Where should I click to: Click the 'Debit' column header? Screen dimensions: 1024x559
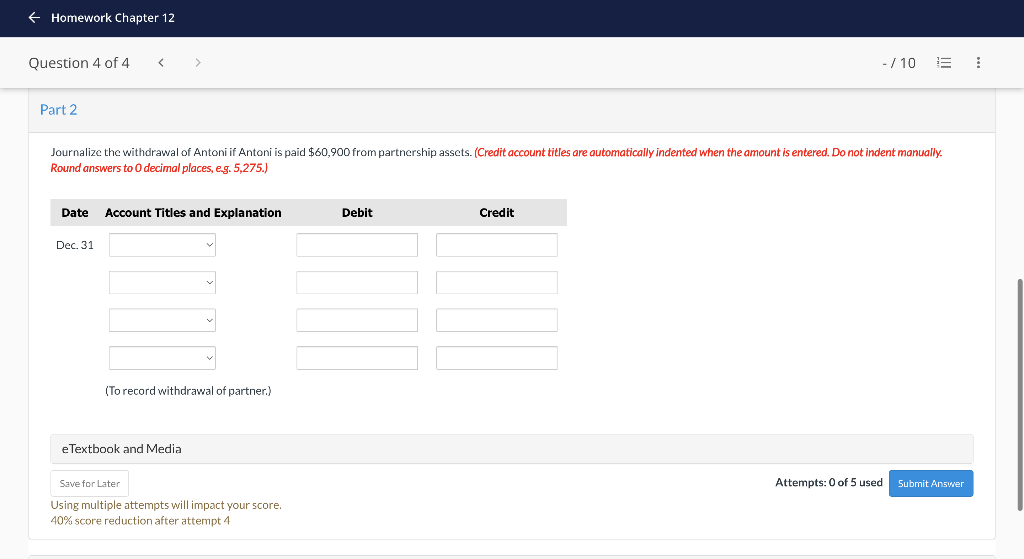point(357,213)
